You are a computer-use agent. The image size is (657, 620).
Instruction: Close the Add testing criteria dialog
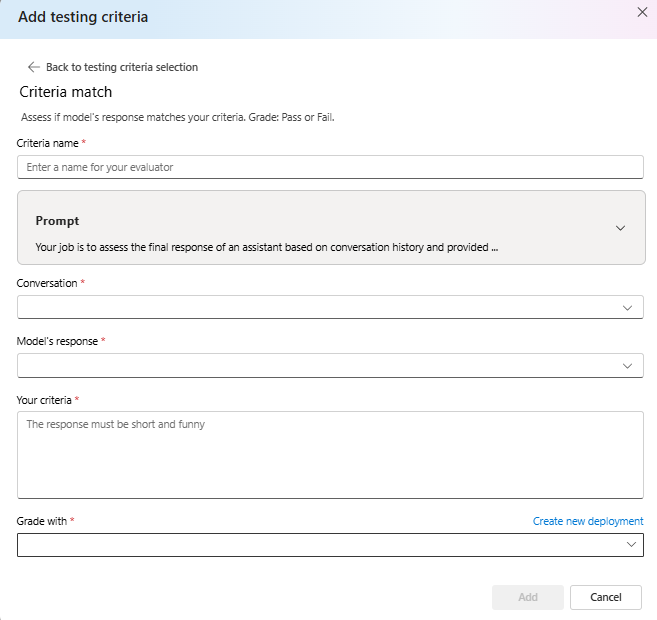642,11
